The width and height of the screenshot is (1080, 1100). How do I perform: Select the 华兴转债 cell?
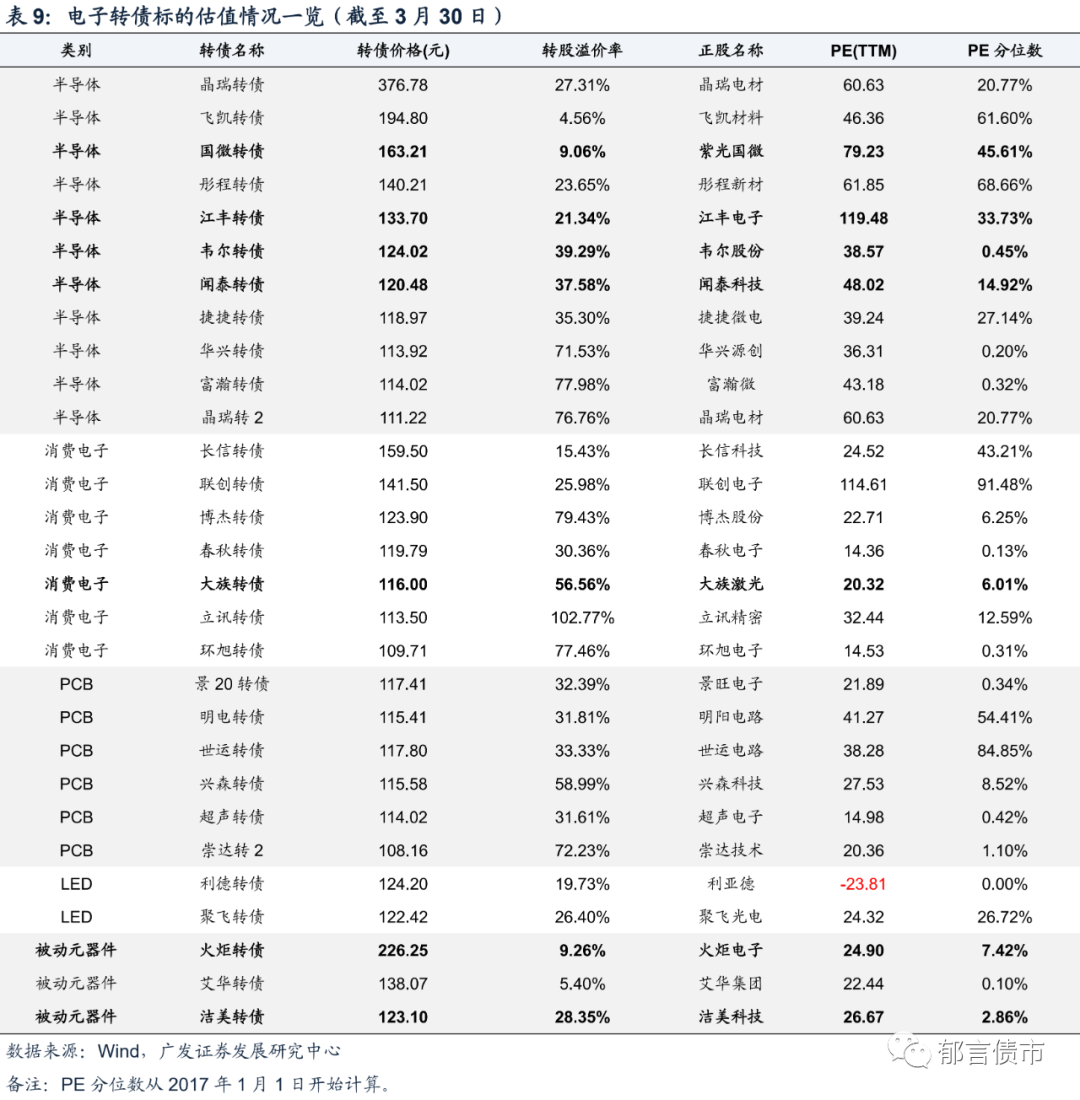tap(232, 351)
